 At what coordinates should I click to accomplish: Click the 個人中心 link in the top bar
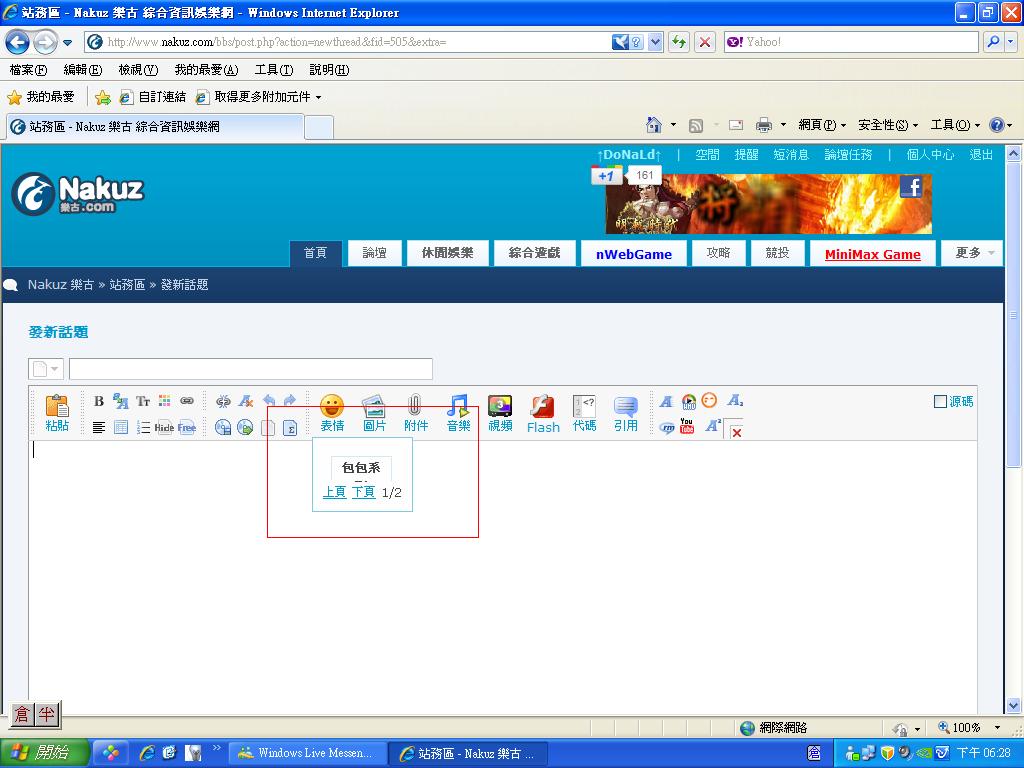930,155
